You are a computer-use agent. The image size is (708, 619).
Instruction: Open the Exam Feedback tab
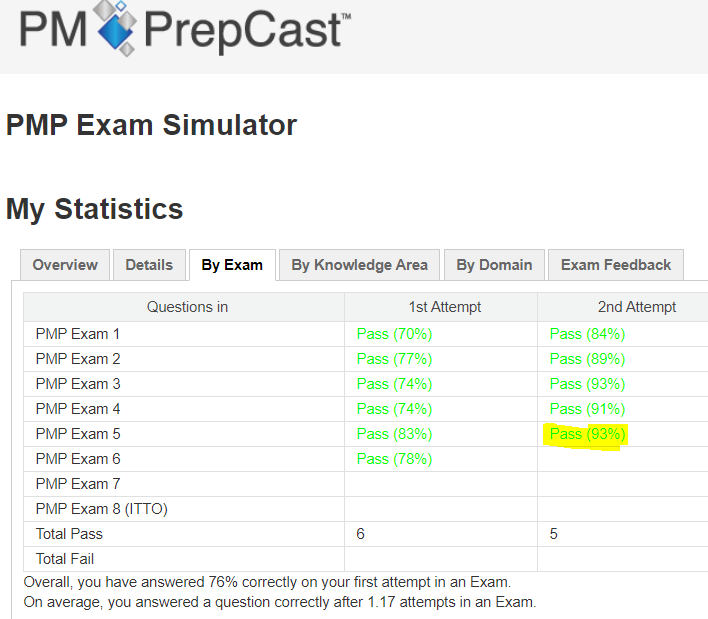coord(616,265)
